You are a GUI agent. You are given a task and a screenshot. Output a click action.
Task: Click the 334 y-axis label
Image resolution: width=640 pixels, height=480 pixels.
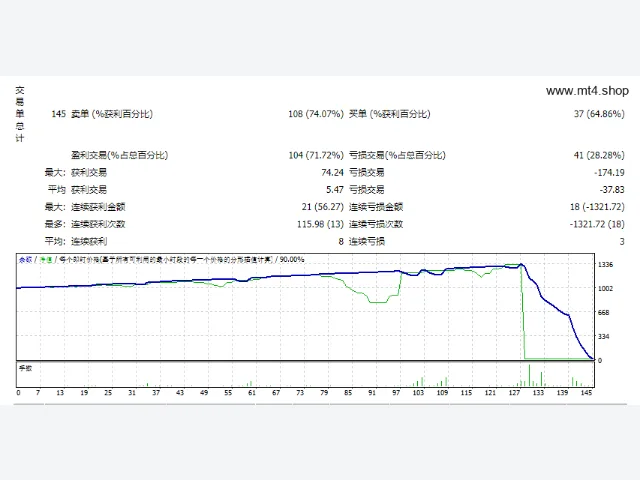point(604,337)
